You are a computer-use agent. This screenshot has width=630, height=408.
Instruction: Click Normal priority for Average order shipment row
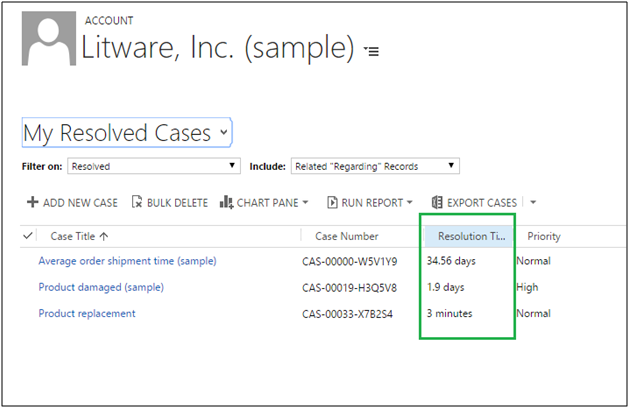(534, 261)
